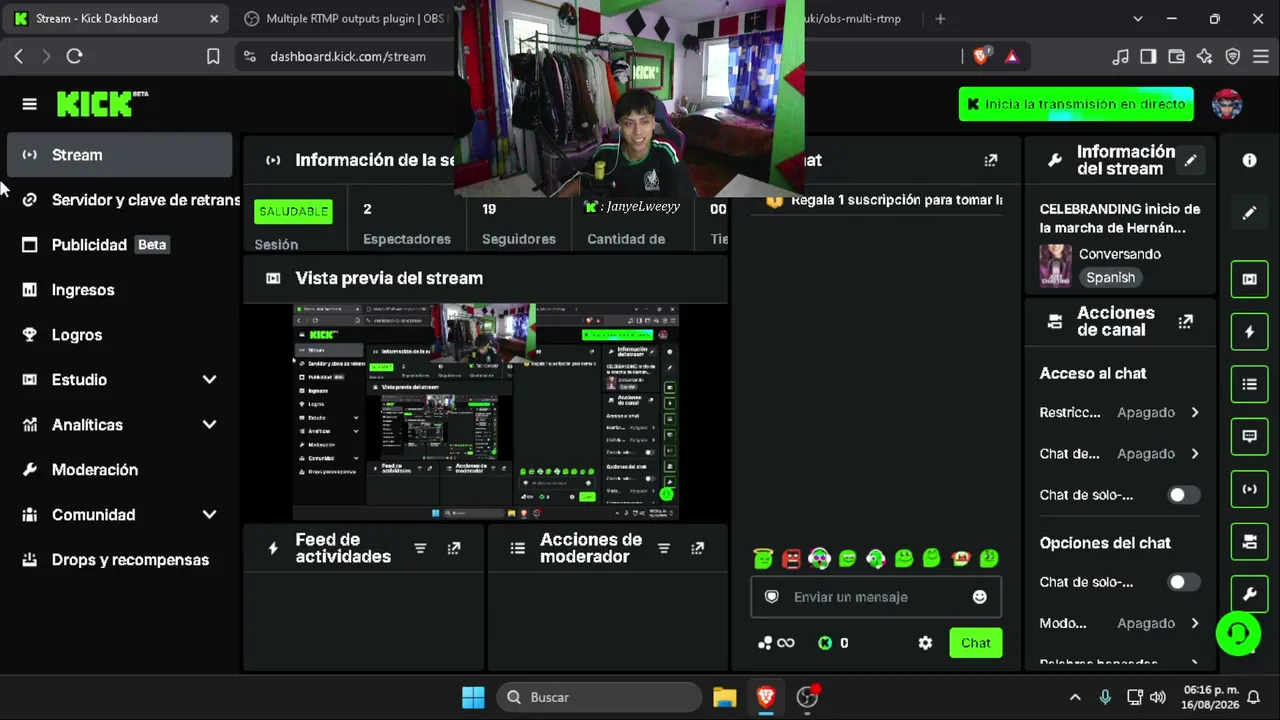Open the user profile avatar menu

pos(1227,104)
